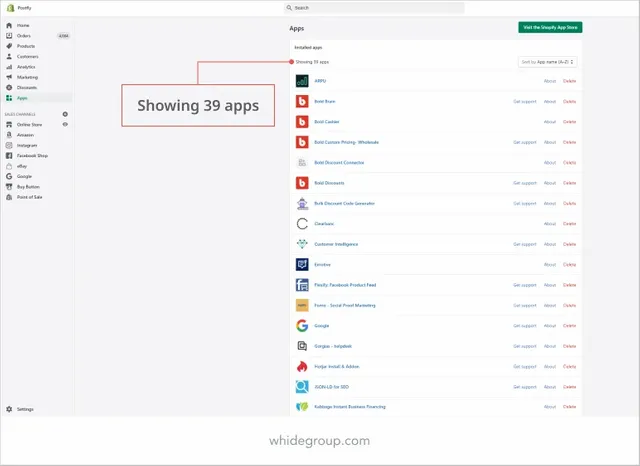Screen dimensions: 640x466
Task: Click the Gorgias helpdesk app icon
Action: 302,346
